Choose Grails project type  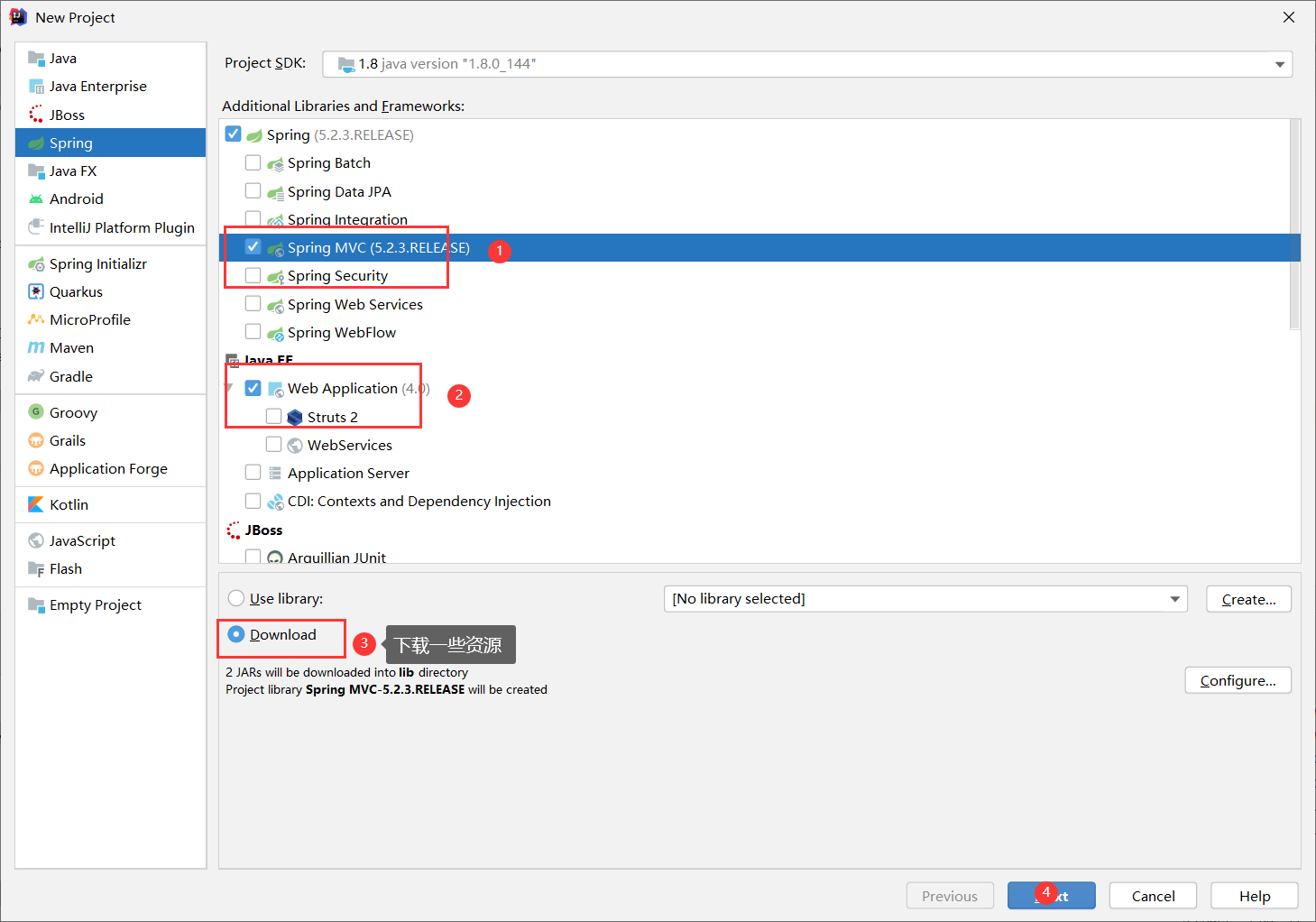coord(110,440)
